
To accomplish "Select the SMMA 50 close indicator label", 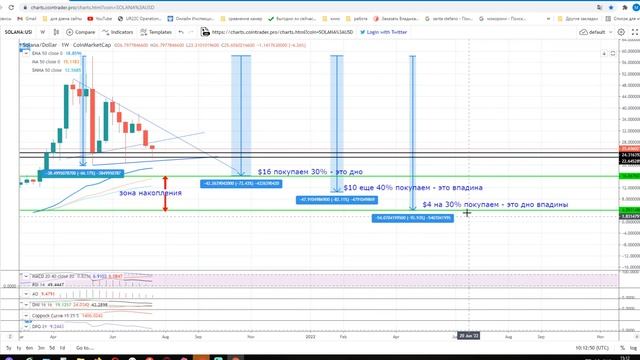I will pos(47,70).
